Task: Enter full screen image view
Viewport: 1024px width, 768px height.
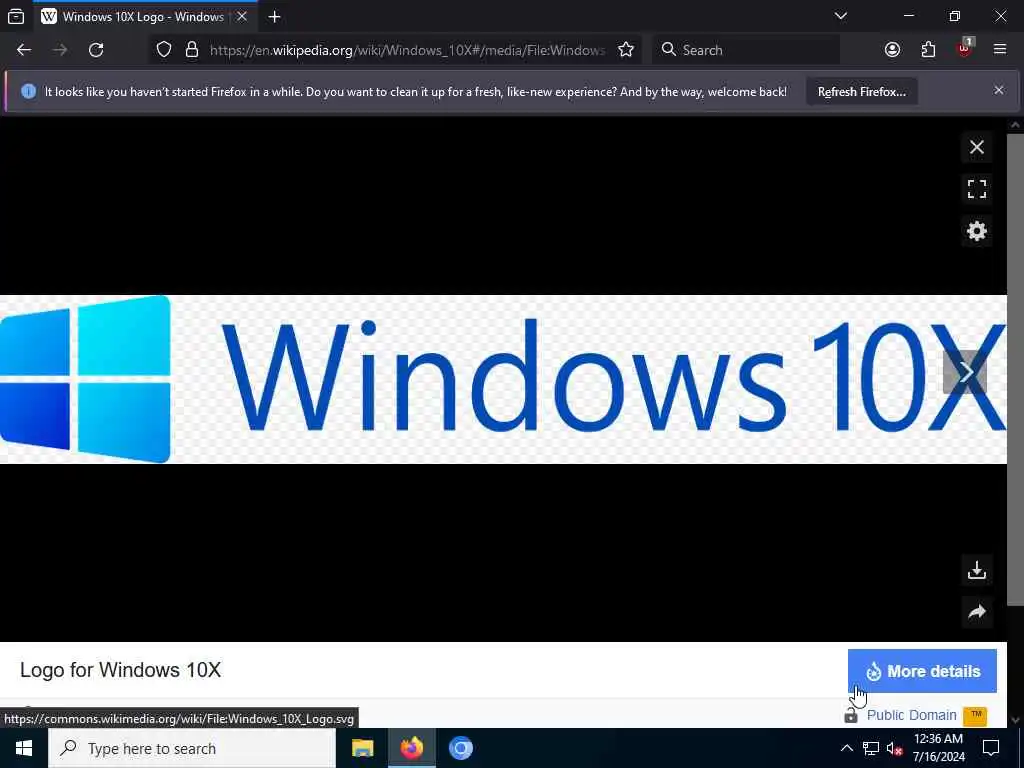Action: coord(976,189)
